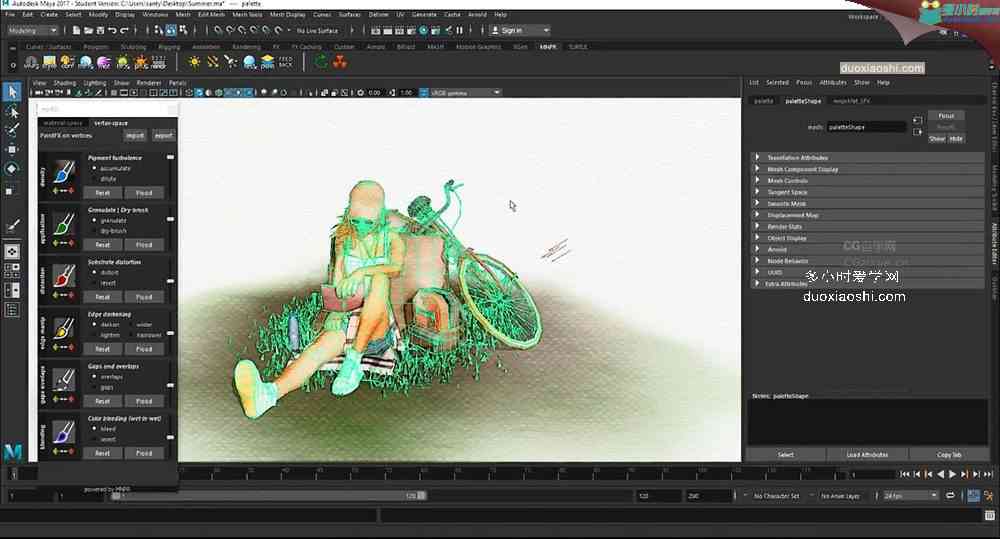Viewport: 1000px width, 539px height.
Task: Click the Move tool in the left toolbox
Action: pos(12,150)
